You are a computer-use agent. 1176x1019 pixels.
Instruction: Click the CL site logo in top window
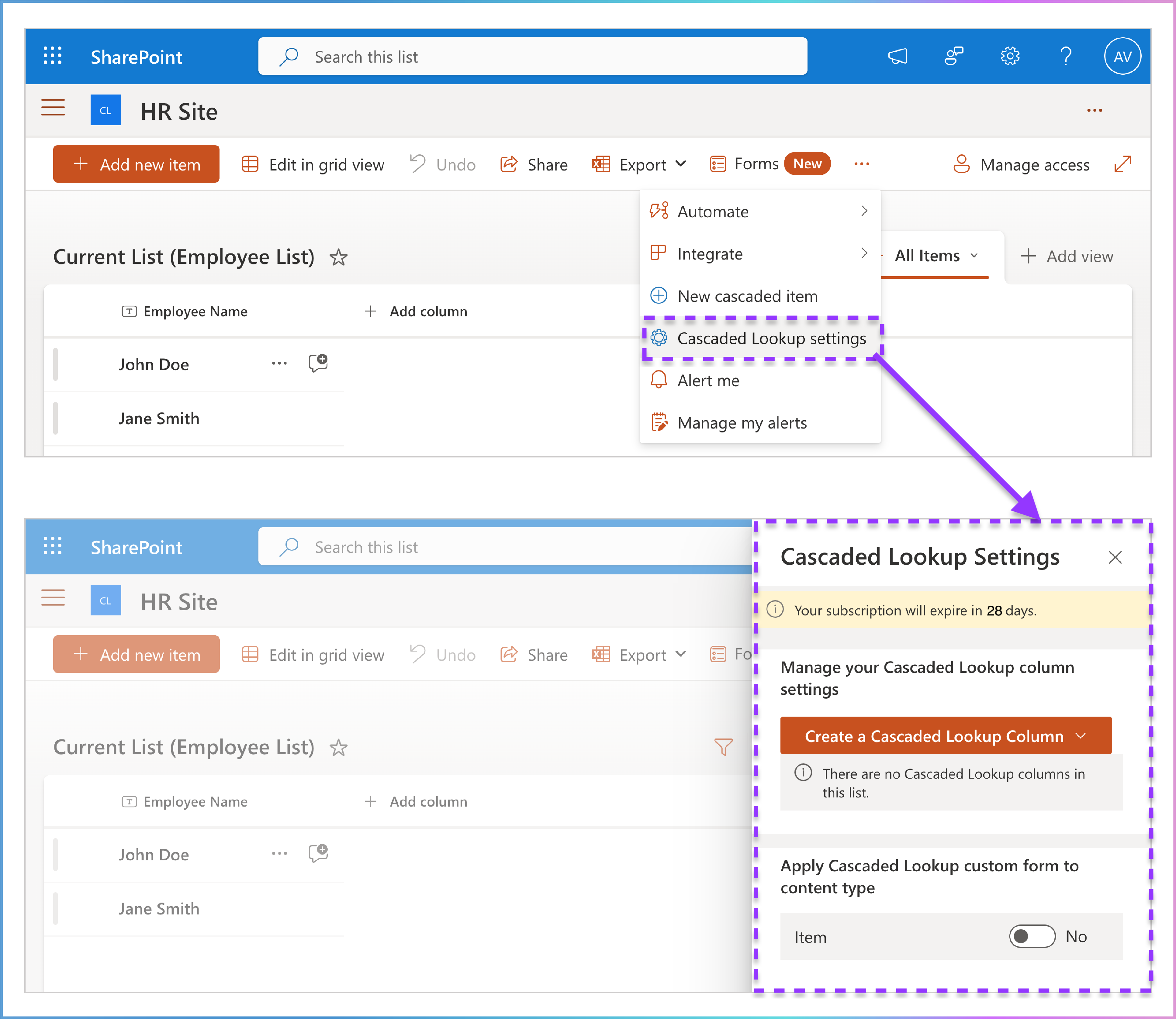pyautogui.click(x=106, y=110)
